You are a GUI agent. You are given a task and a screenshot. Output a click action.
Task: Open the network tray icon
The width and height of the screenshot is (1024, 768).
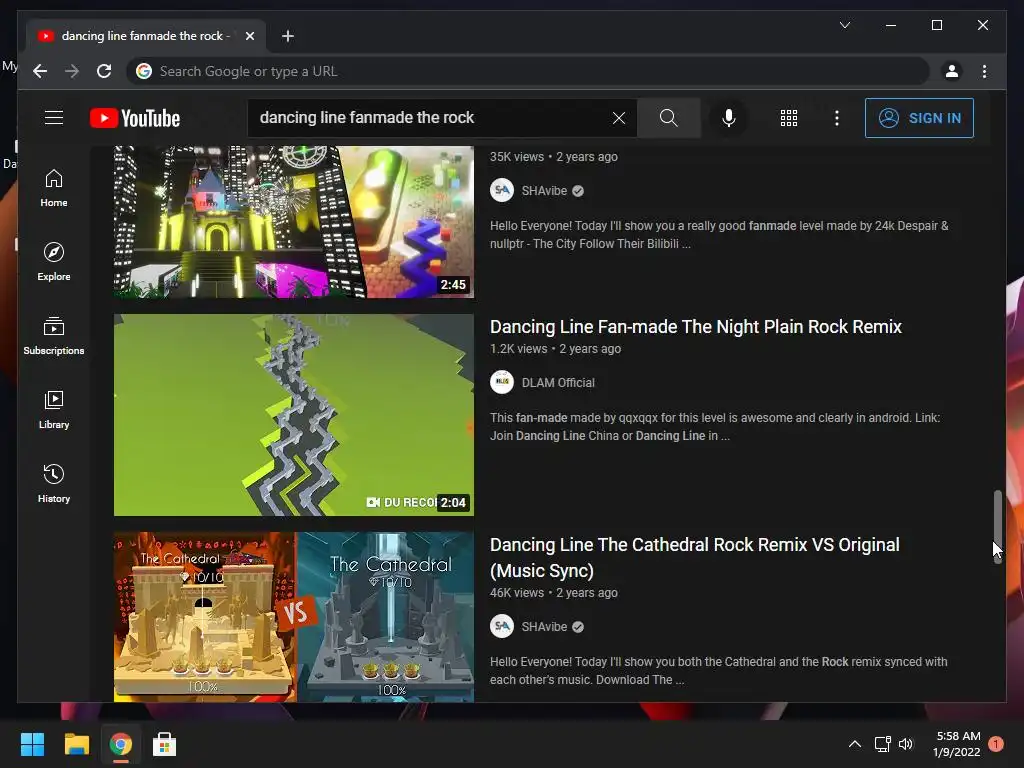tap(882, 744)
